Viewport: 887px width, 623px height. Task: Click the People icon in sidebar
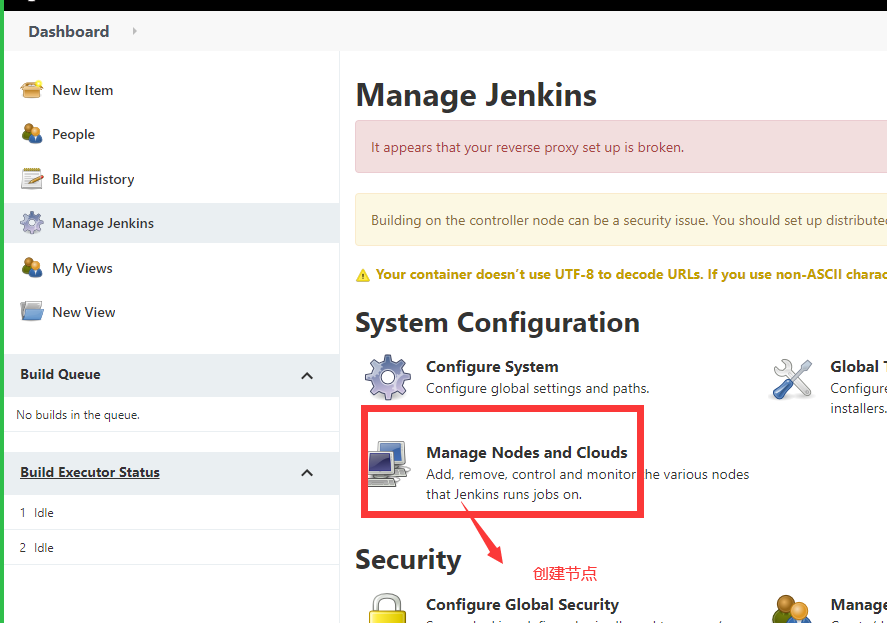tap(32, 134)
